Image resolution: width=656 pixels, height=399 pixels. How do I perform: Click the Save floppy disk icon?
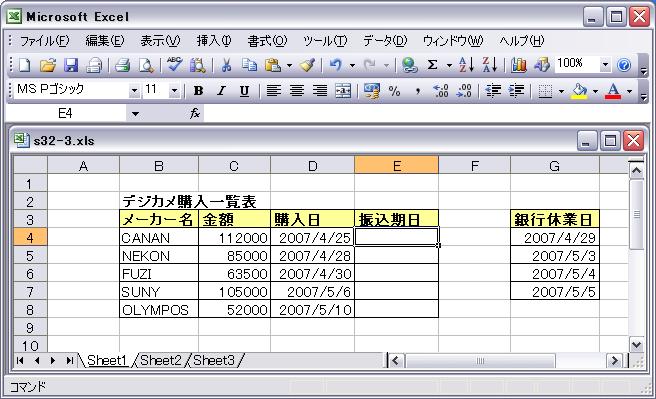pos(71,65)
